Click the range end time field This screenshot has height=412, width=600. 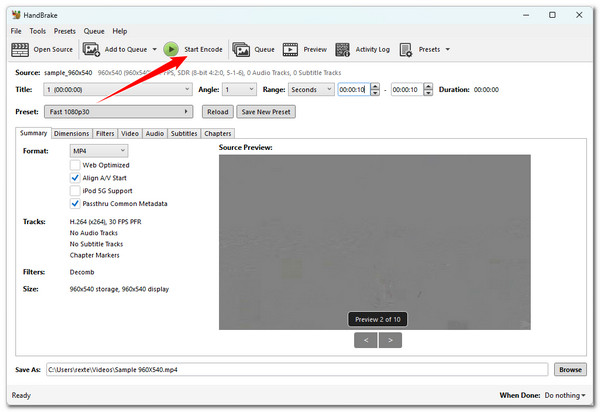click(x=407, y=90)
